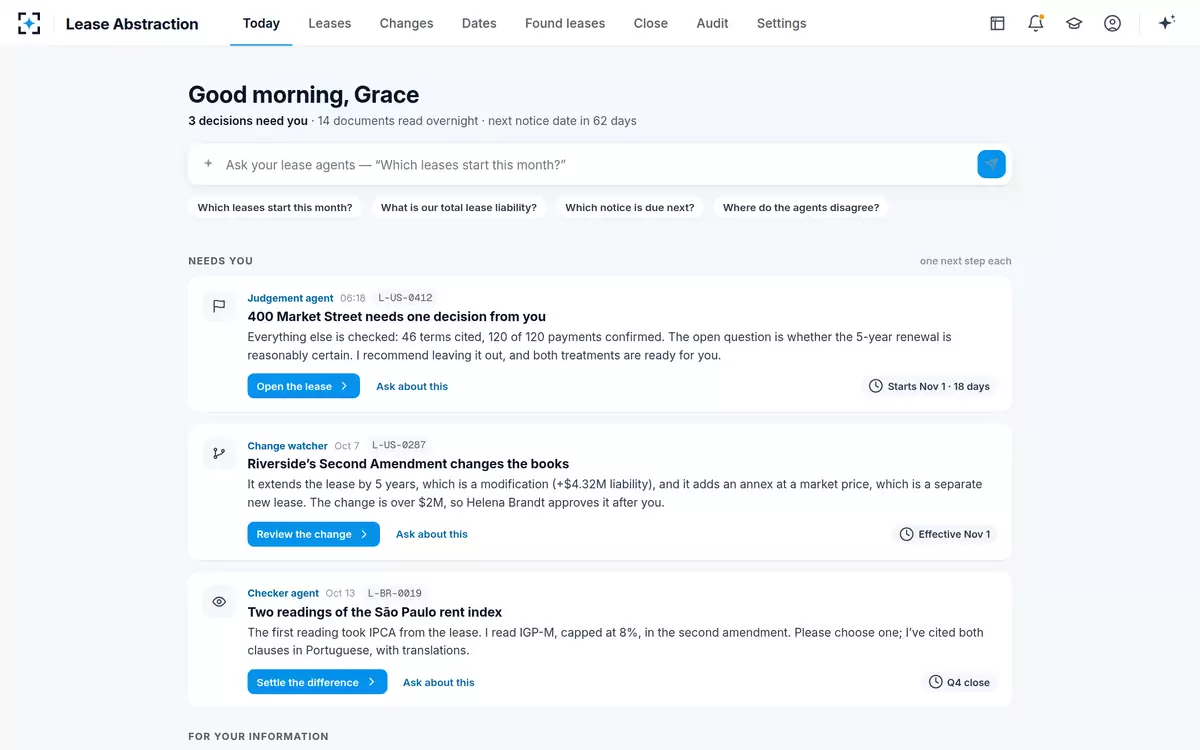Click the clock icon beside Q4 close

[x=936, y=682]
